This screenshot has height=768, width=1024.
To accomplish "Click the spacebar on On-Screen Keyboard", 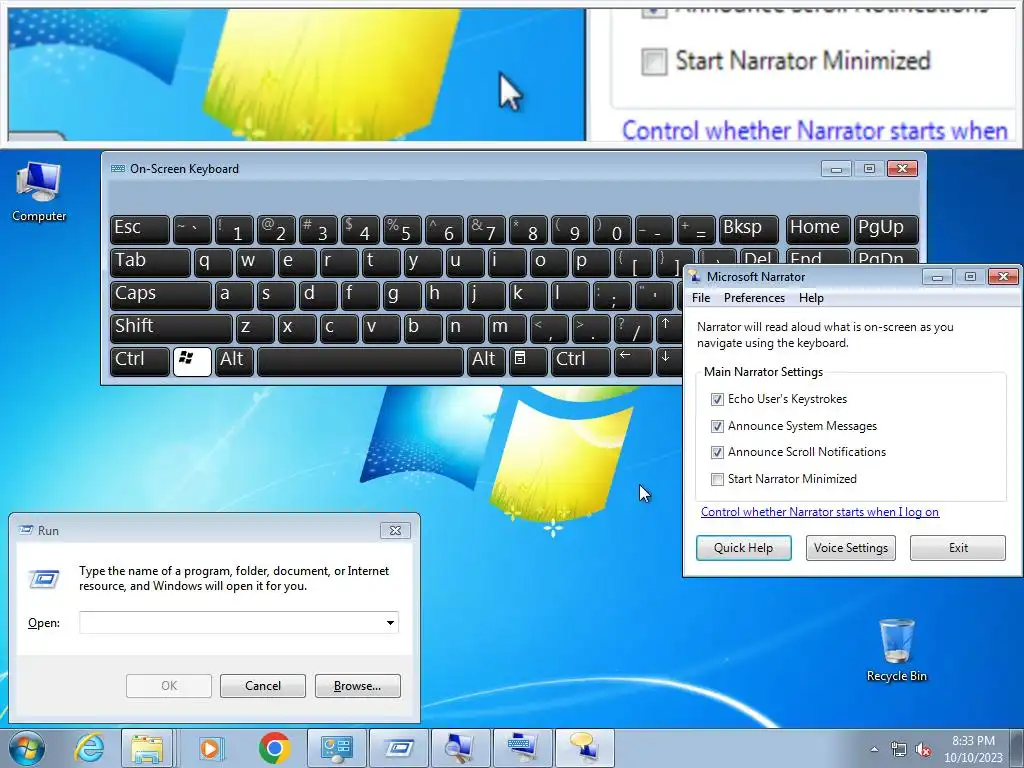I will pos(360,361).
